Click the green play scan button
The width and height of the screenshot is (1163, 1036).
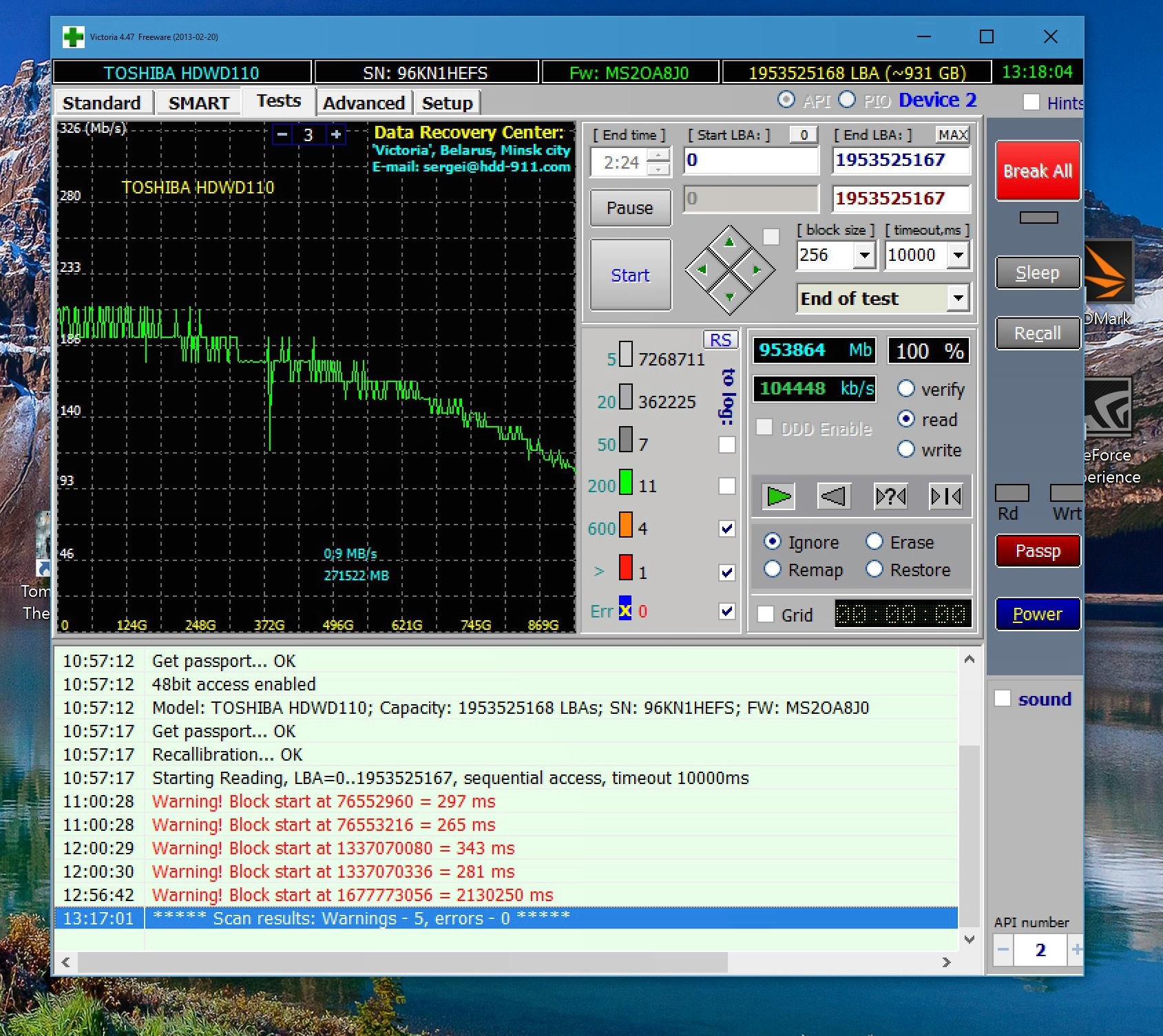coord(779,496)
